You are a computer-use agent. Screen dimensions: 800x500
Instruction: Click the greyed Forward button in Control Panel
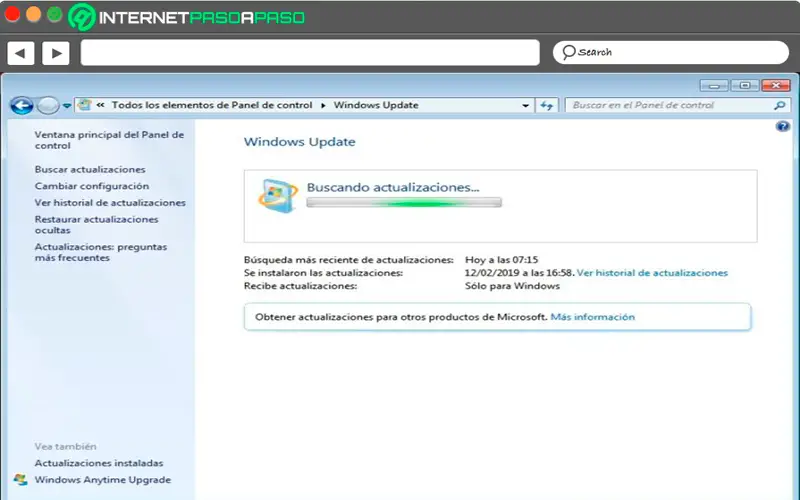(48, 106)
